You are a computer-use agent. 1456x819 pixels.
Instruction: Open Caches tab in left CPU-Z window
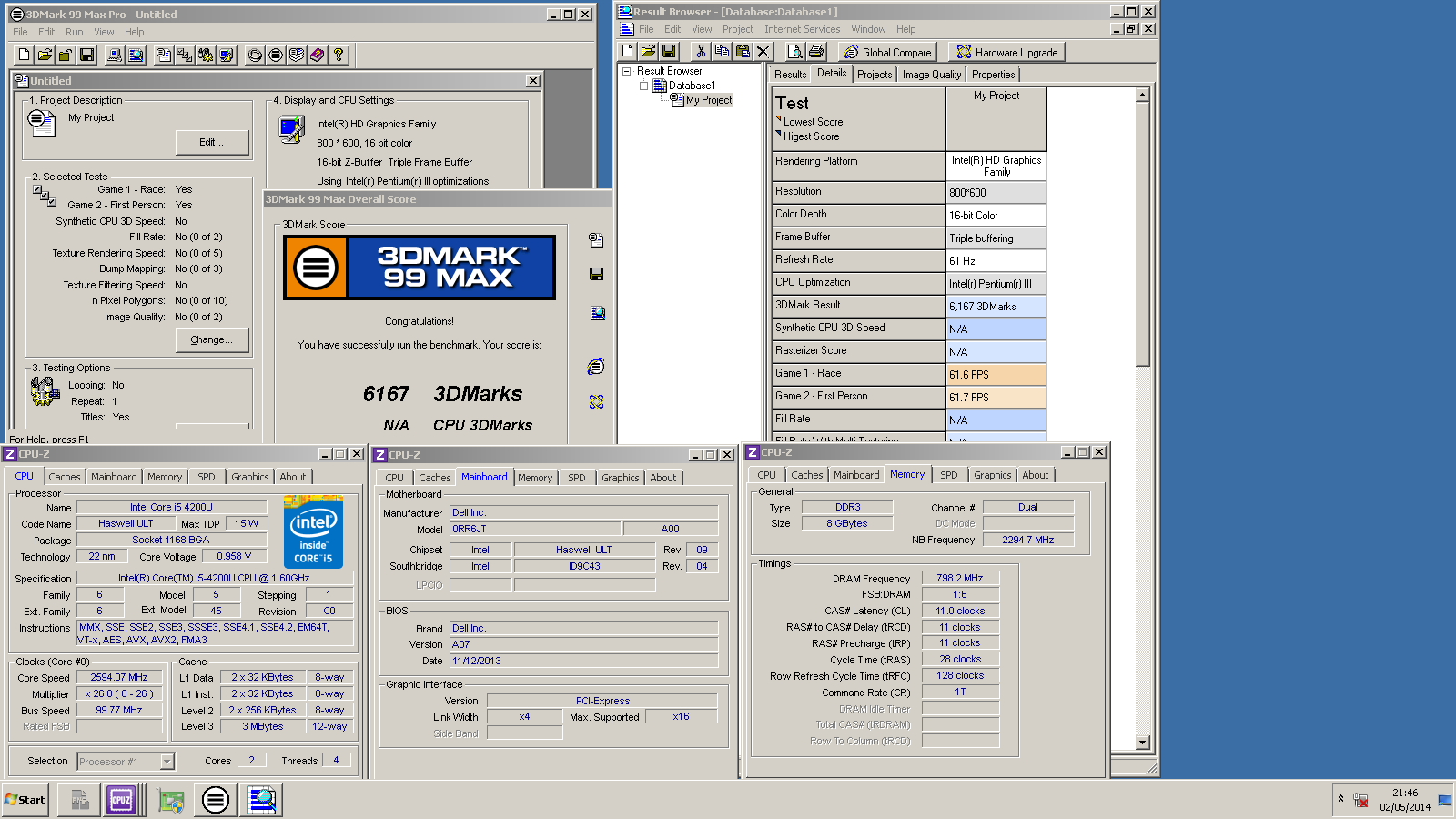pos(65,477)
